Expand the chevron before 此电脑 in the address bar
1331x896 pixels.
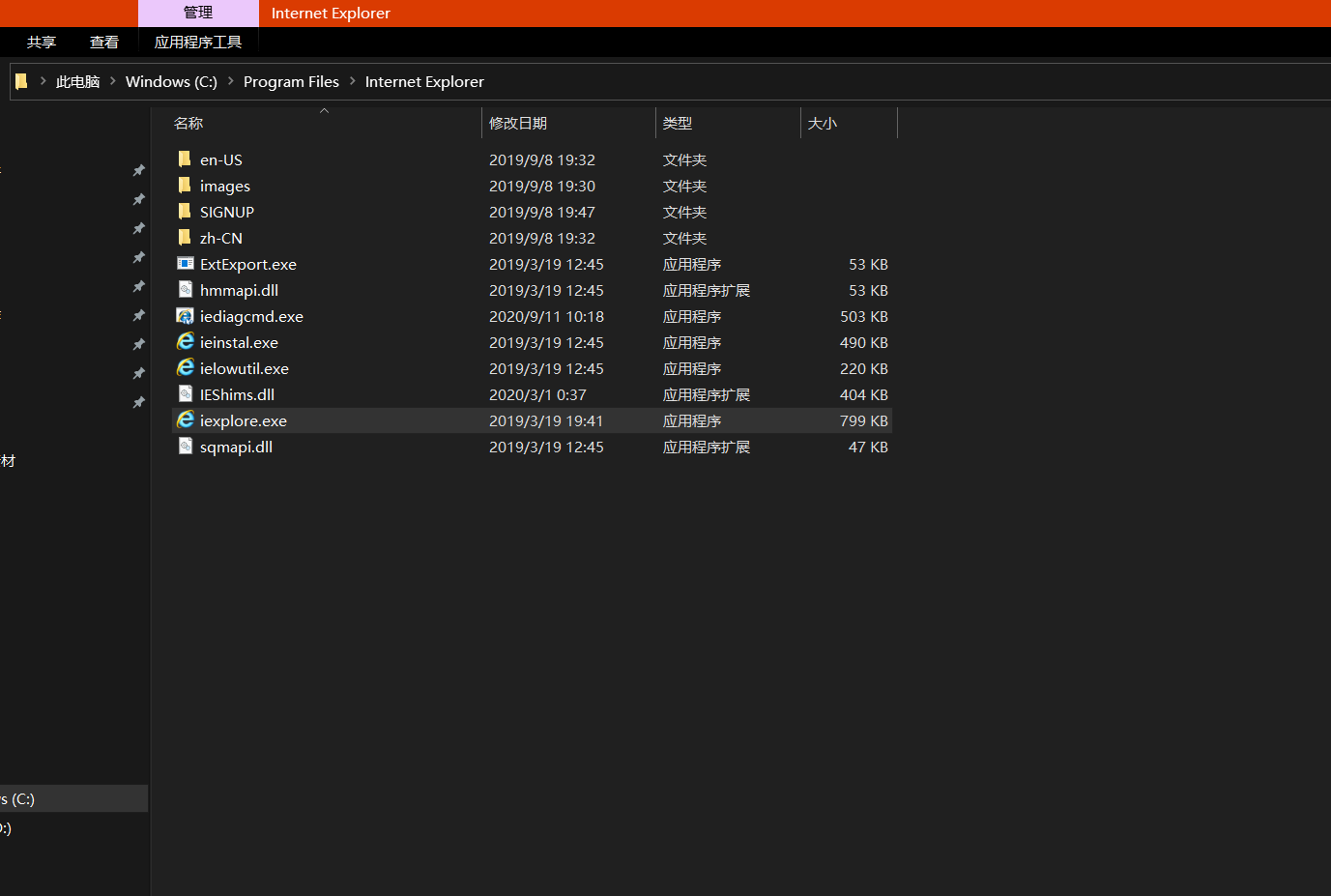point(43,81)
